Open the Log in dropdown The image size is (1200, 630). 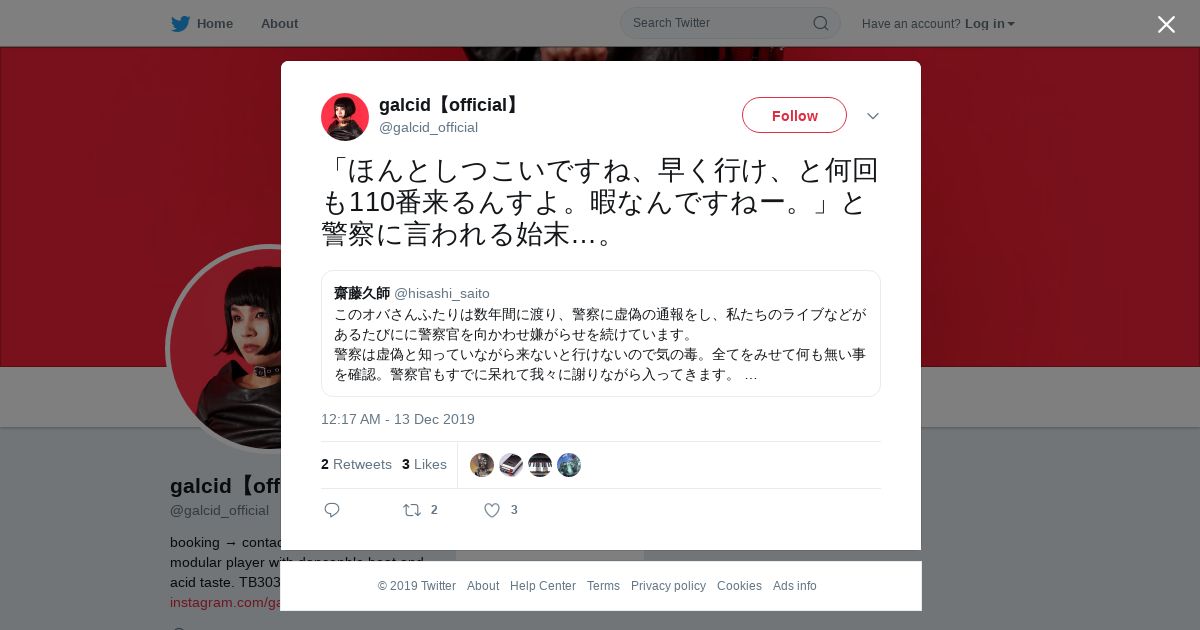tap(990, 23)
